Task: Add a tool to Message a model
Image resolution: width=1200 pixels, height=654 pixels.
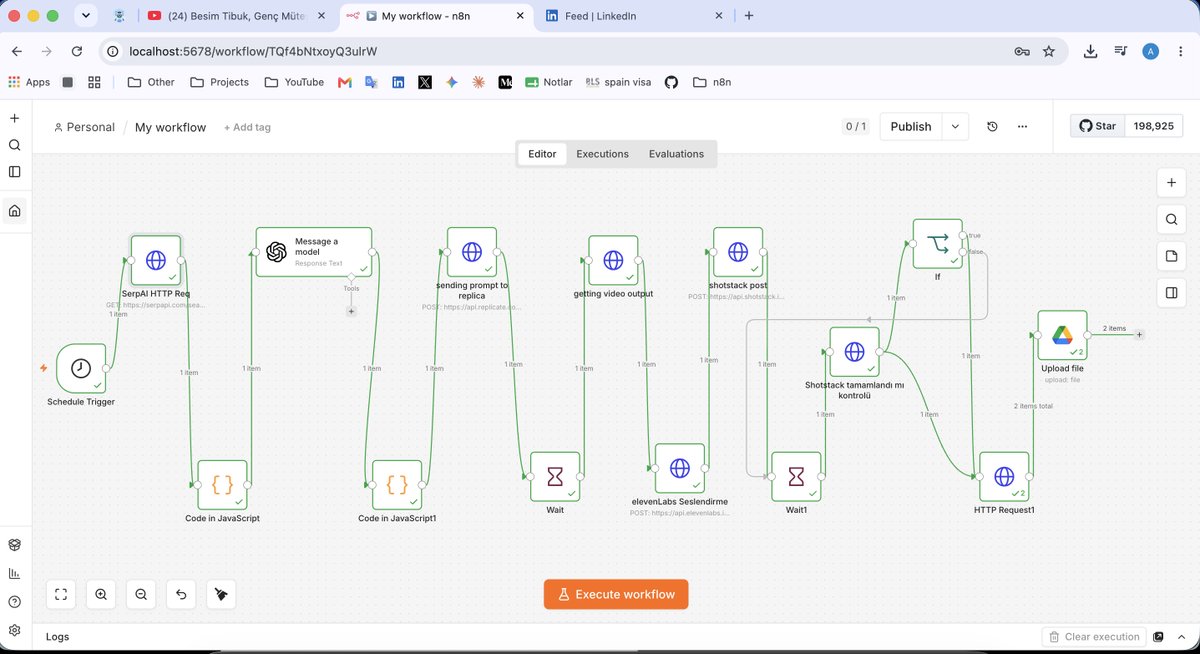Action: pyautogui.click(x=351, y=311)
